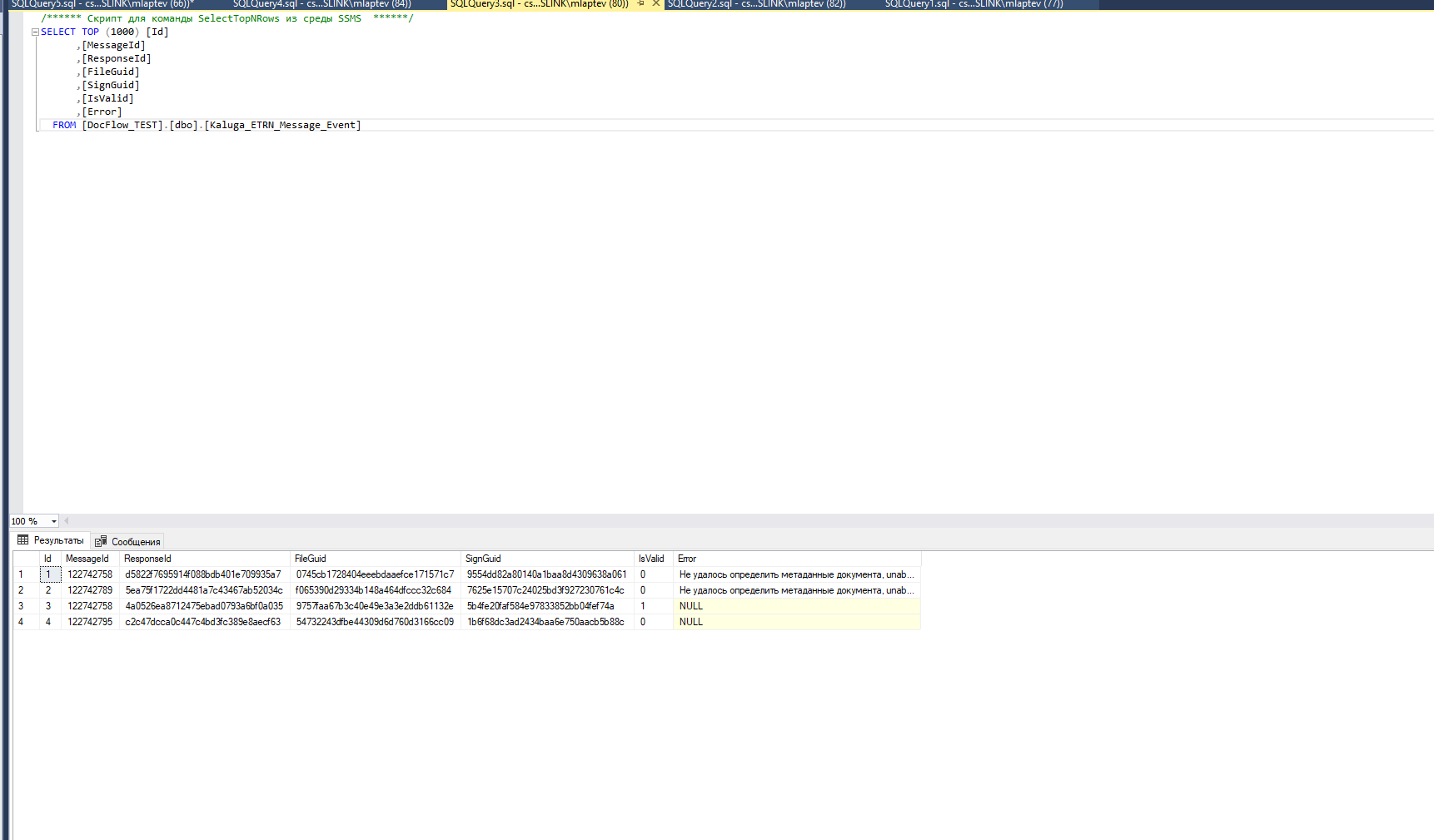Click the Id cell with value 3
The width and height of the screenshot is (1434, 840).
pyautogui.click(x=50, y=606)
